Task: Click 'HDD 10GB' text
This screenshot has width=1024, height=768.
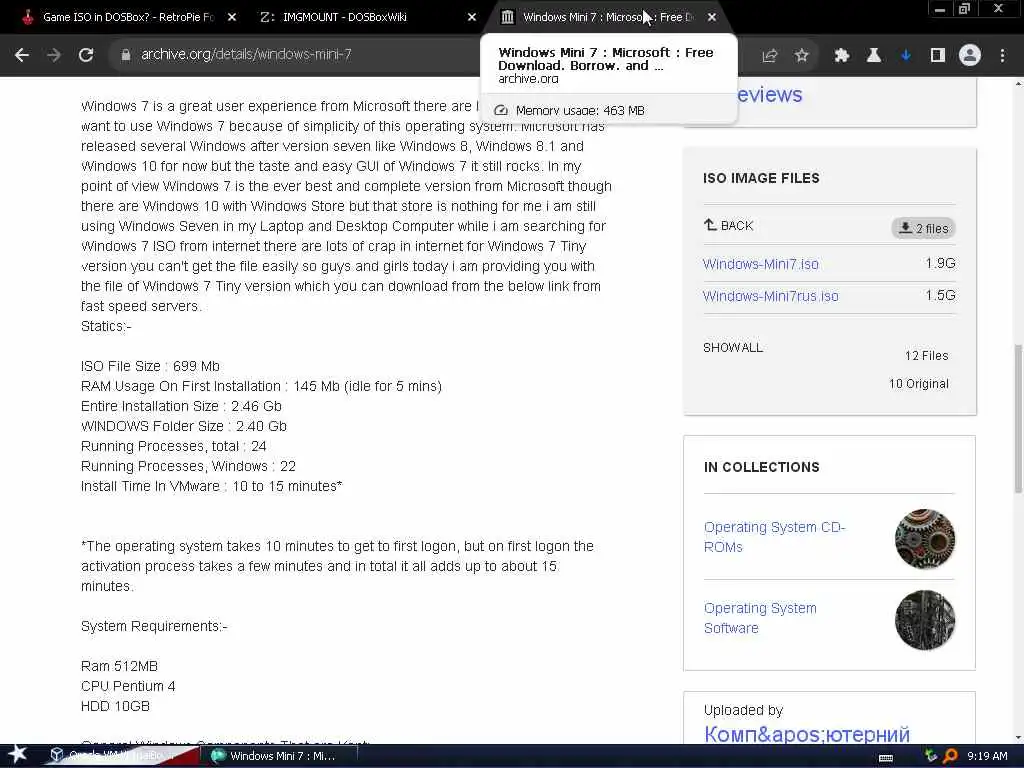Action: (x=115, y=706)
